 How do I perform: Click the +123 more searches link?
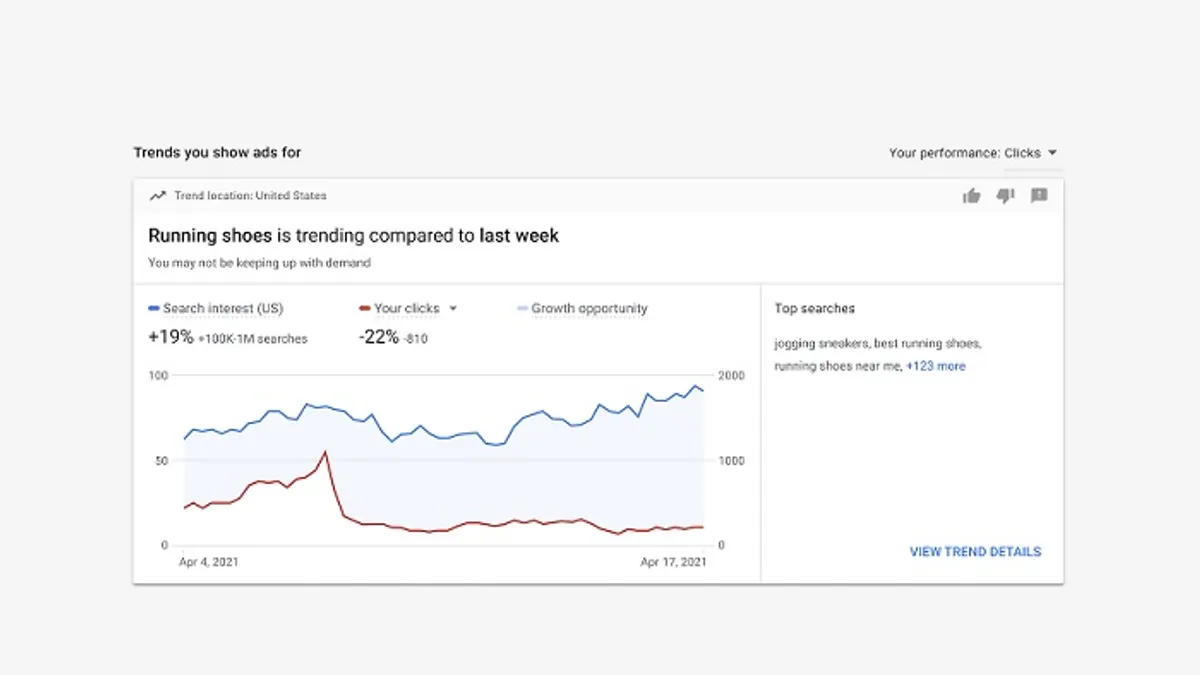point(935,366)
